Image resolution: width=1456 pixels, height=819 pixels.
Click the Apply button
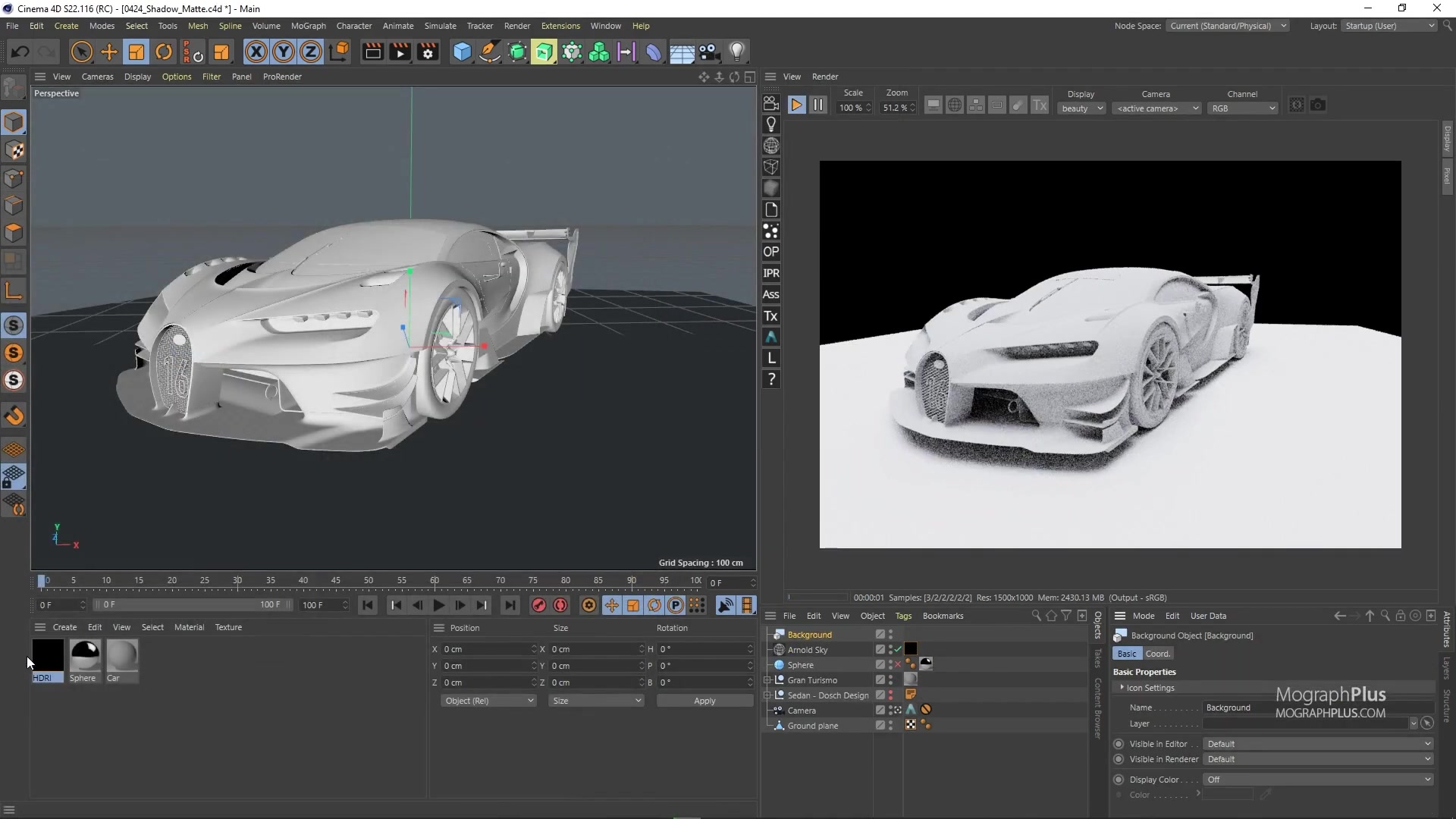704,701
